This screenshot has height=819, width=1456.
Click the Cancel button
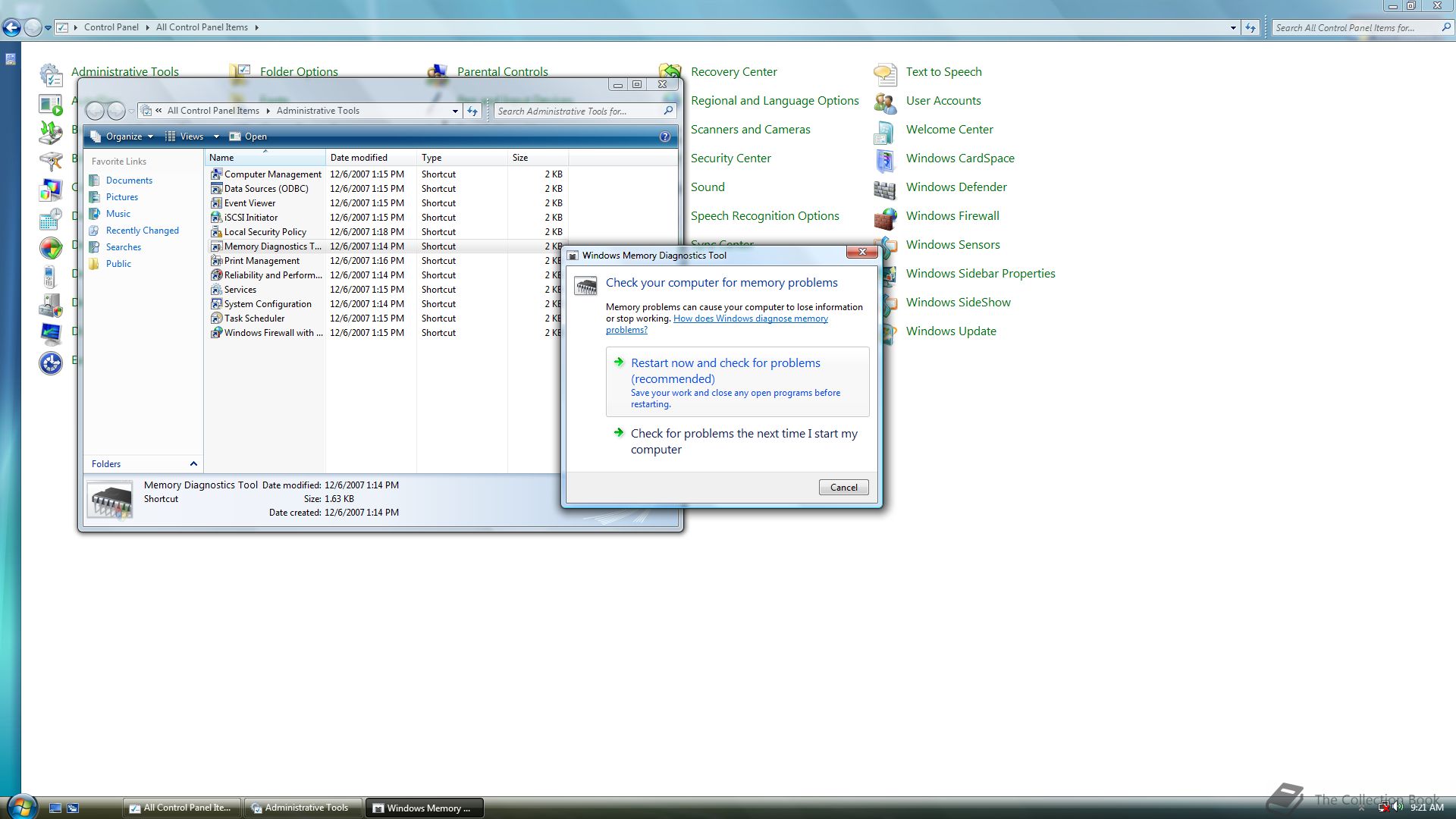[x=843, y=488]
